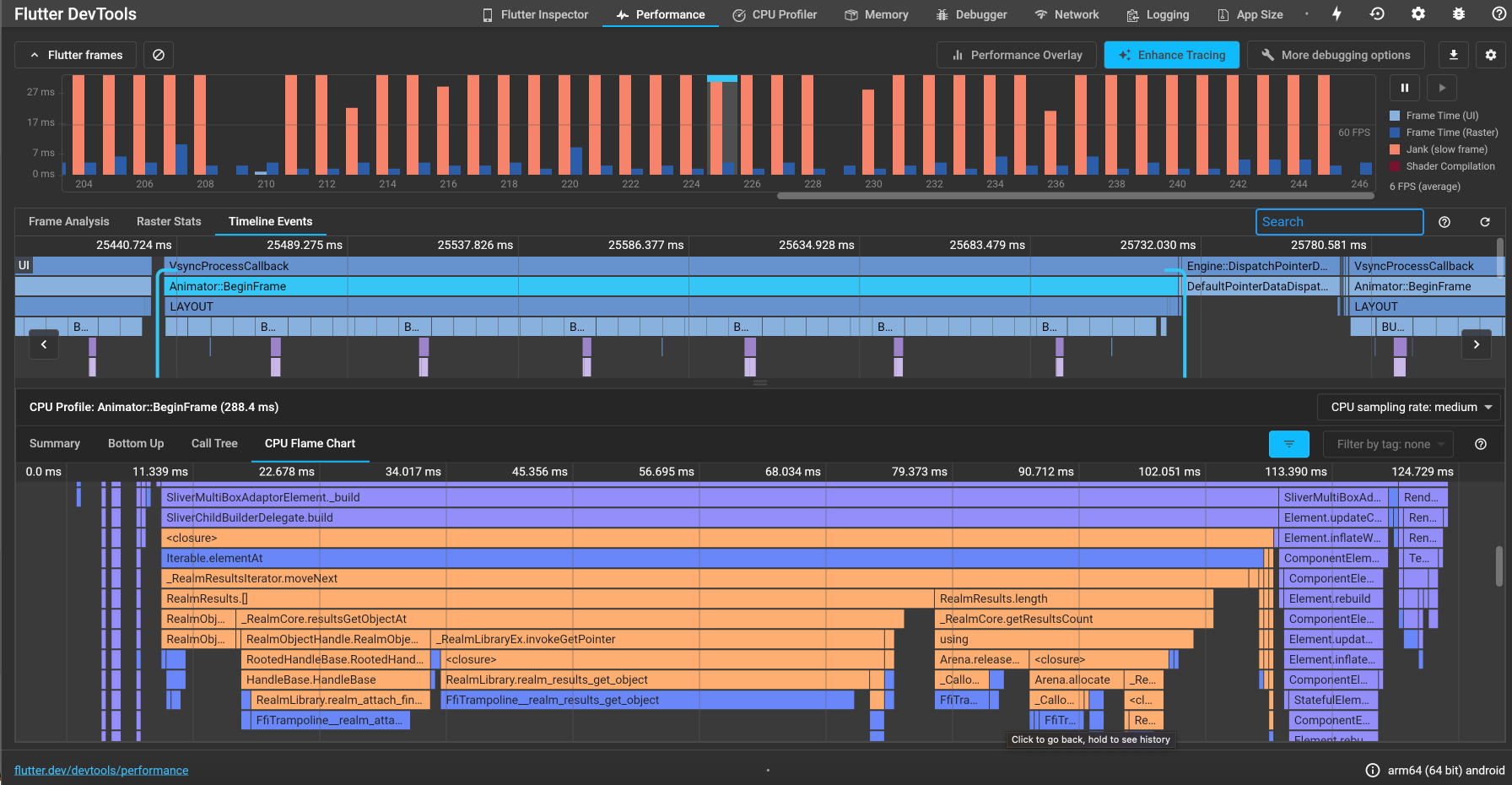Select _RealmCore.getResultsCount flame node
Image resolution: width=1512 pixels, height=785 pixels.
[1074, 619]
